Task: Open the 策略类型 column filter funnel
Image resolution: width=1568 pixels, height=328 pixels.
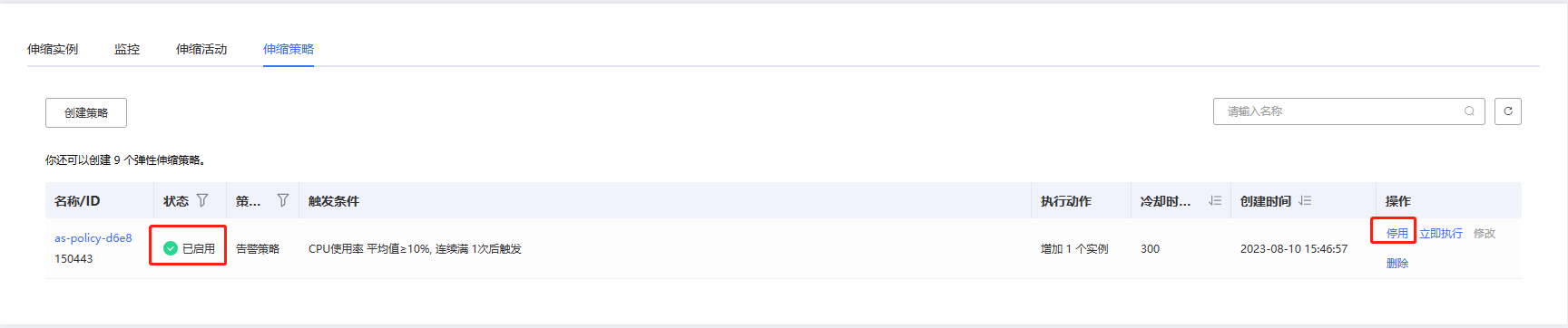Action: pos(283,200)
